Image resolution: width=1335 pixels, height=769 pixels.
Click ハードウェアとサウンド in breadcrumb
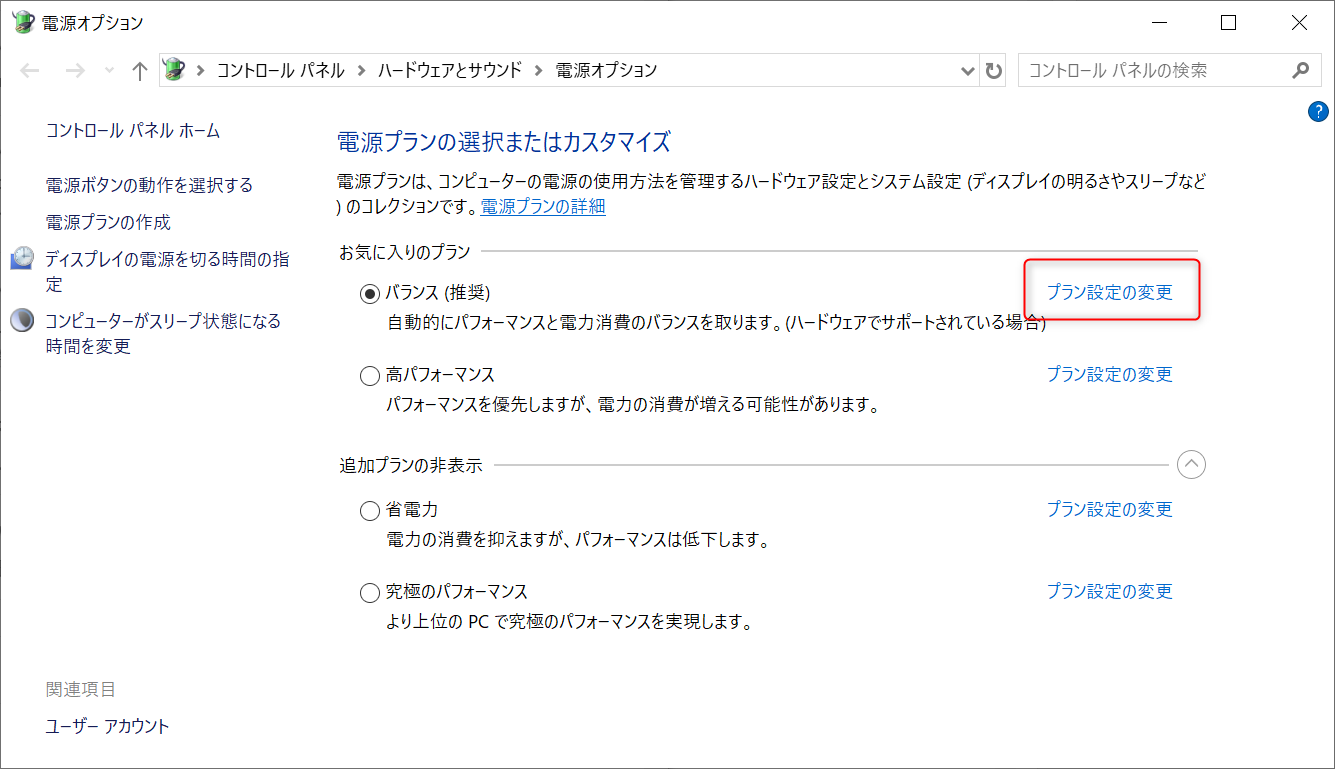[x=449, y=70]
